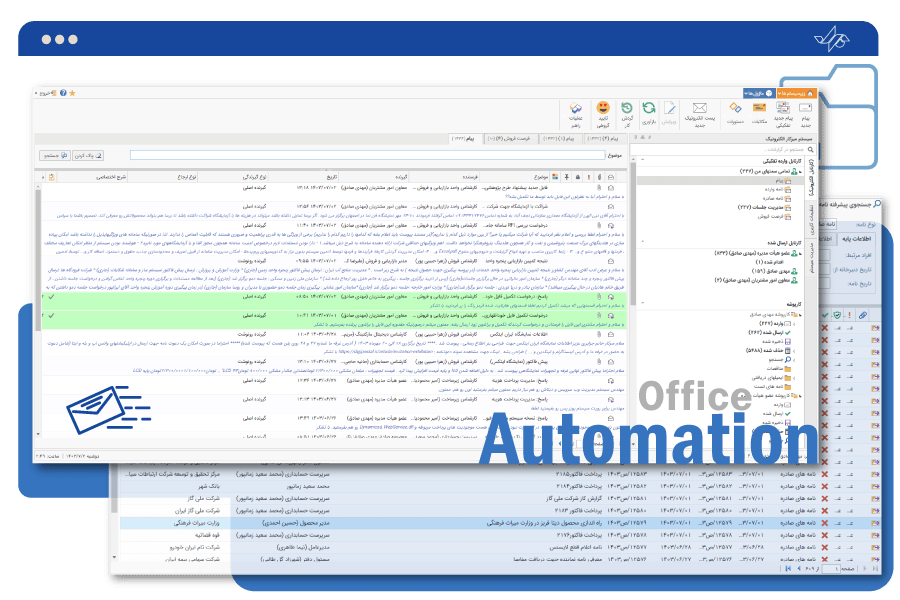900x600 pixels.
Task: Click the blue help question mark icon
Action: (x=63, y=92)
